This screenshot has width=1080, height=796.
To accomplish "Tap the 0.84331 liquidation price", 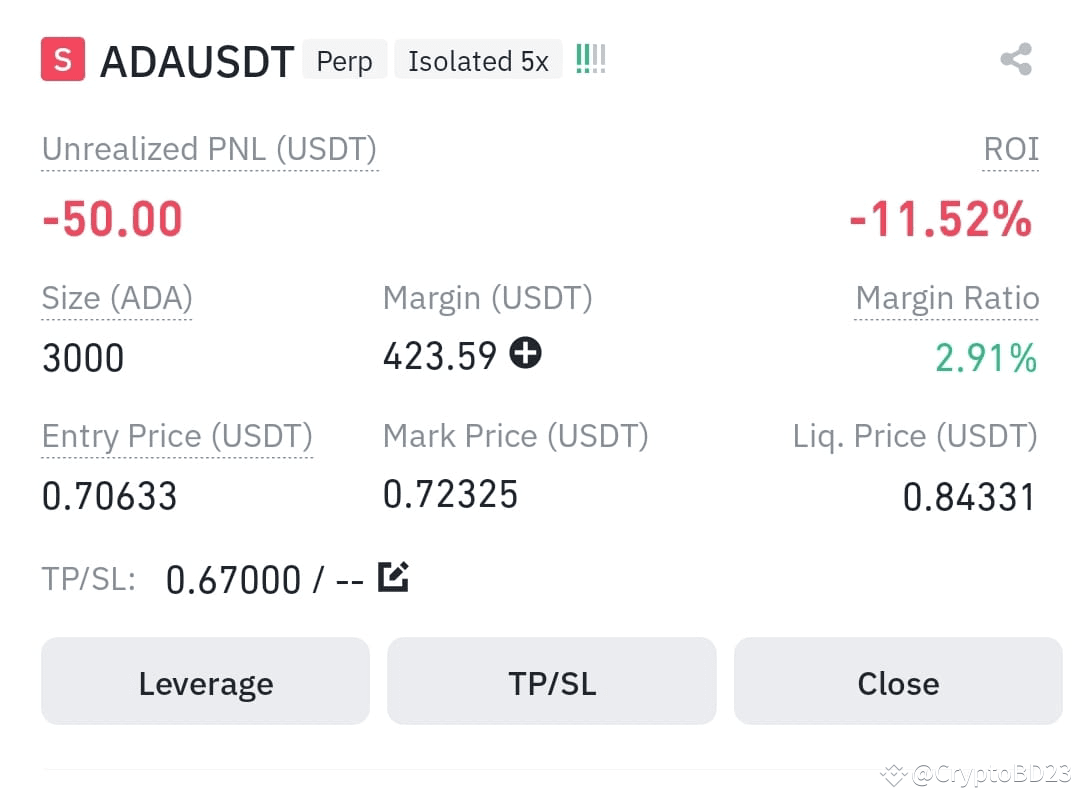I will (x=968, y=497).
